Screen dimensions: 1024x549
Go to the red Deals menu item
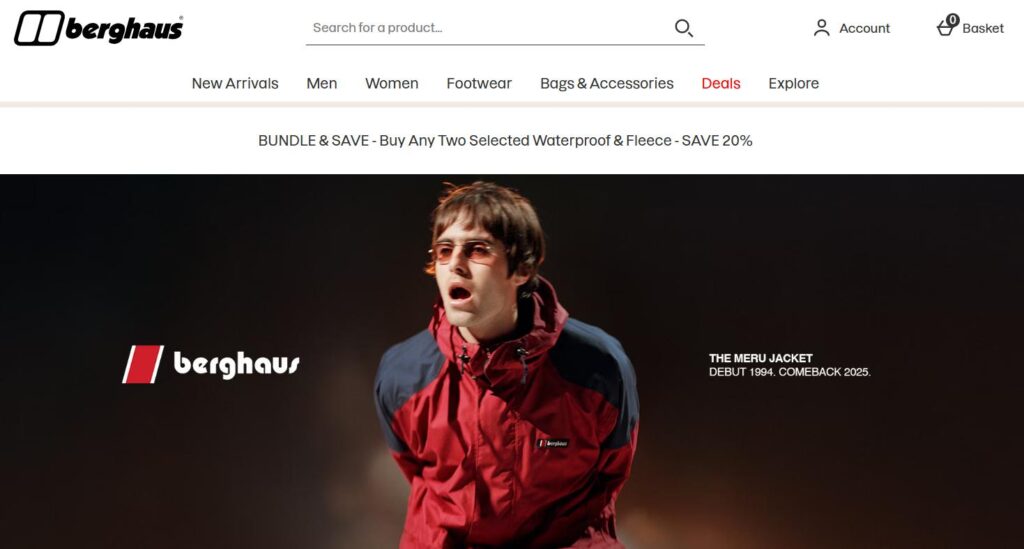pos(721,84)
